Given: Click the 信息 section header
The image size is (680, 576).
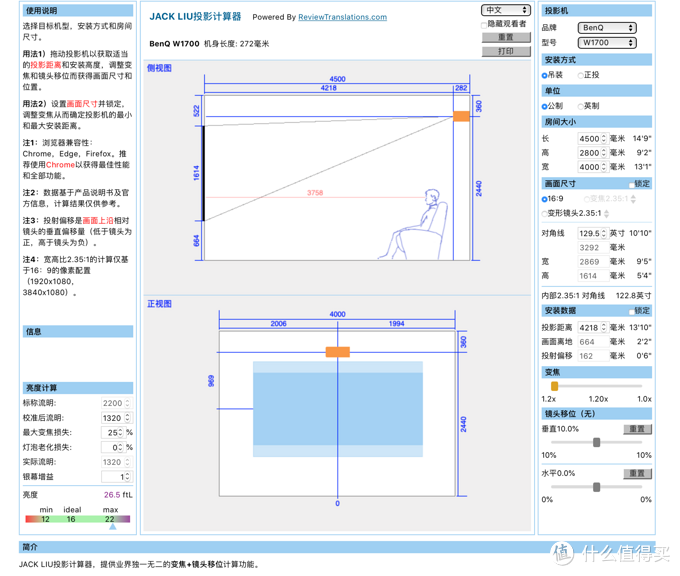Looking at the screenshot, I should 78,332.
